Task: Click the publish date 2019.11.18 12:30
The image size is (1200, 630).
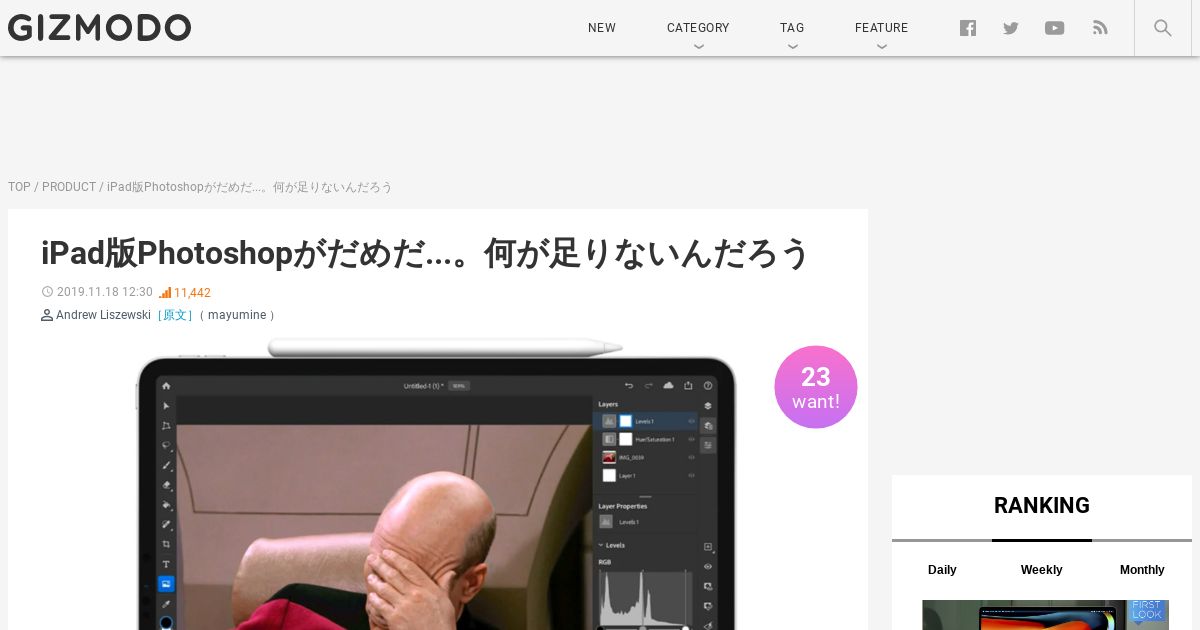Action: pos(105,292)
